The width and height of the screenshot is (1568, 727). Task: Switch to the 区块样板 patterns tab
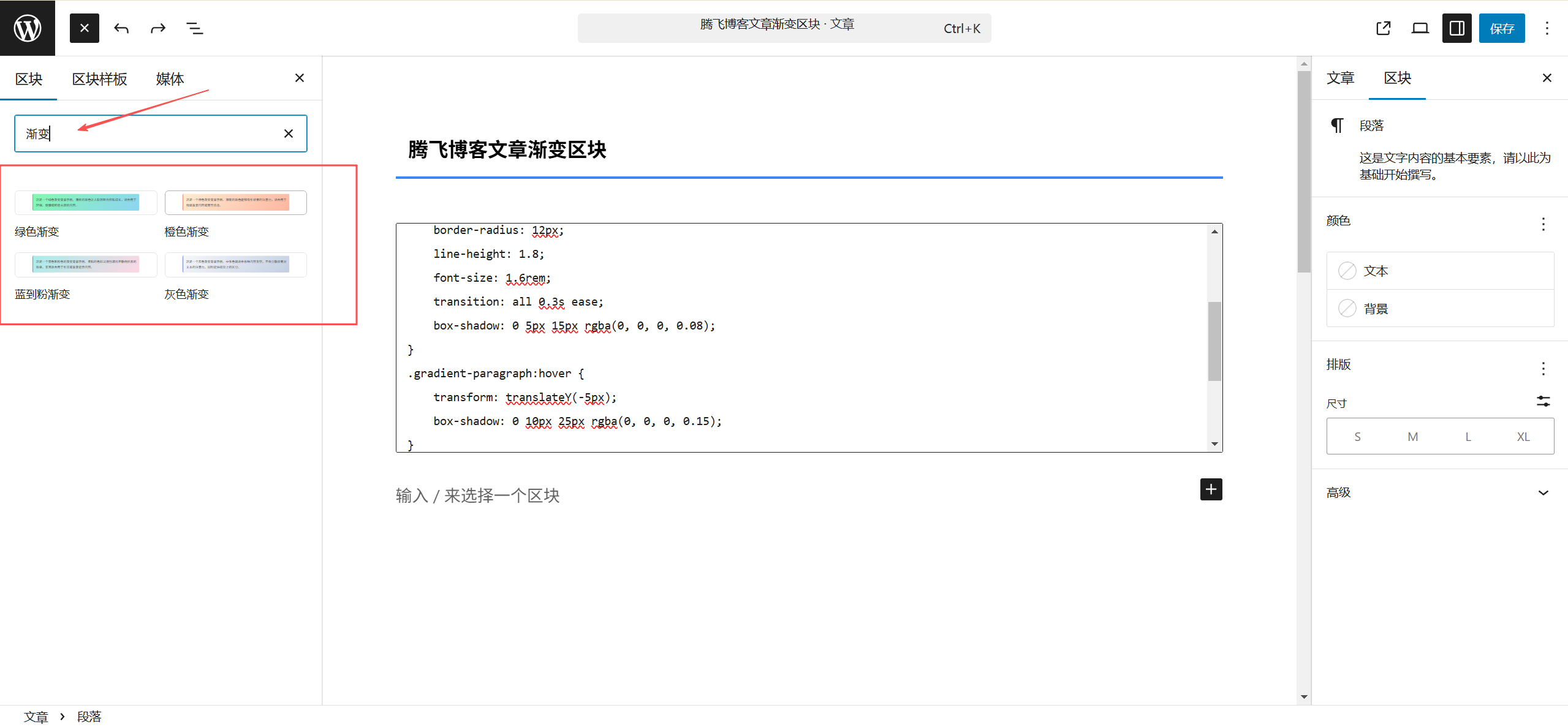pyautogui.click(x=99, y=79)
